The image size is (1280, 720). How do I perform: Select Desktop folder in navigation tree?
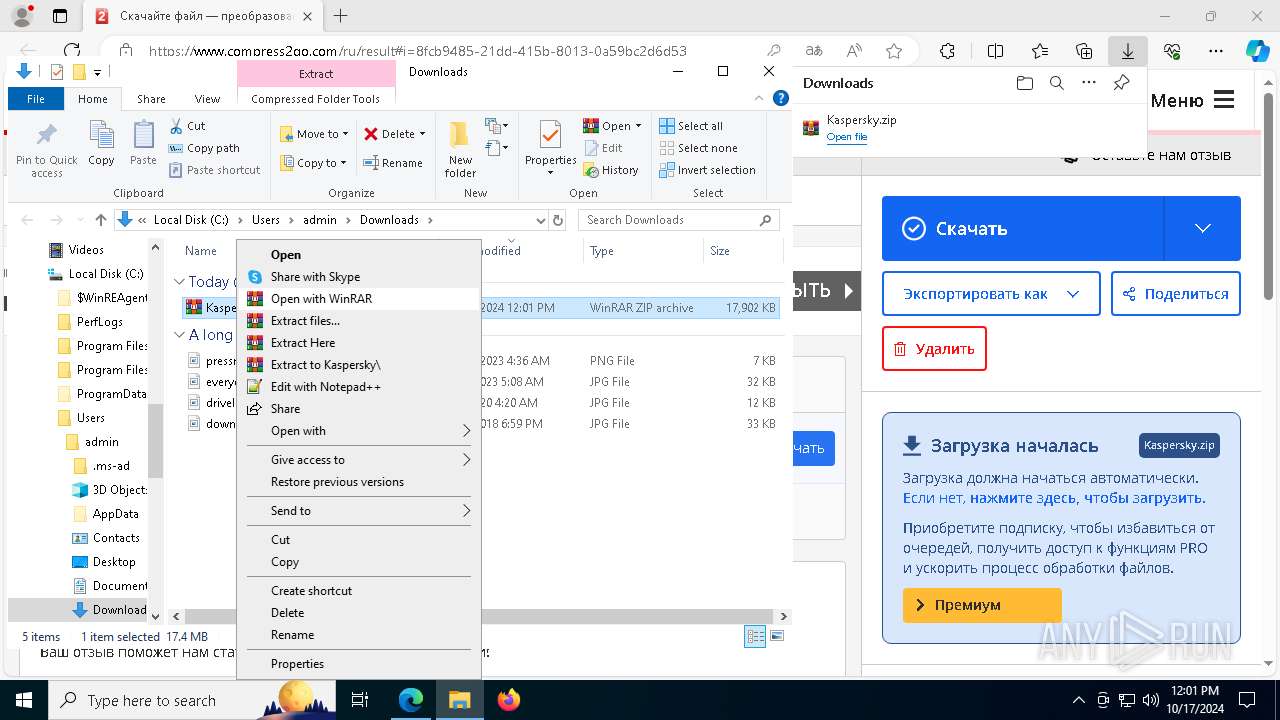click(x=114, y=562)
